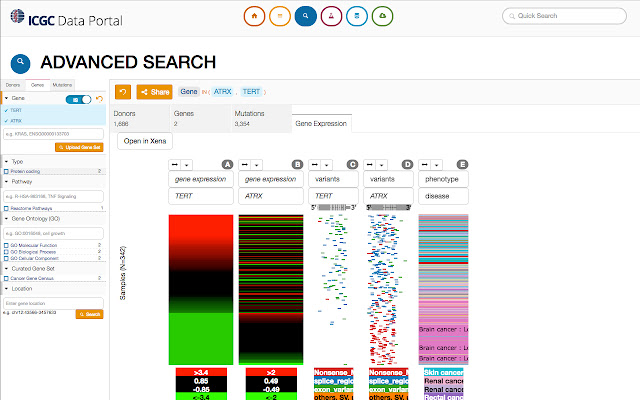Screen dimensions: 640x400
Task: Collapse the Gene Ontology (GO) section
Action: (x=6, y=217)
